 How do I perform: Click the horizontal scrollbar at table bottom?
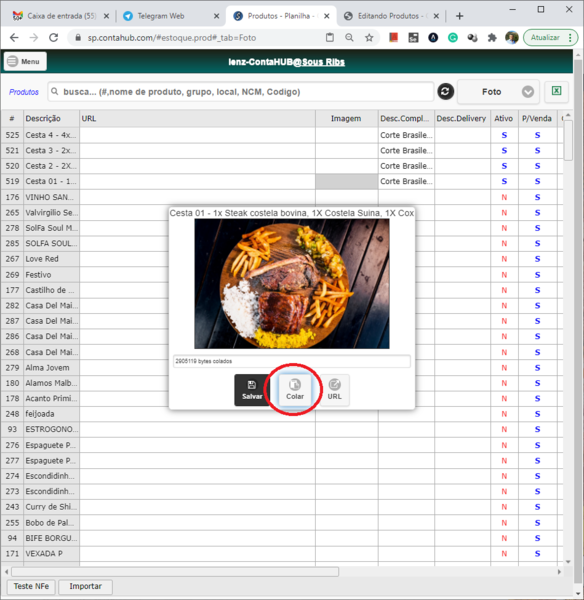click(175, 572)
